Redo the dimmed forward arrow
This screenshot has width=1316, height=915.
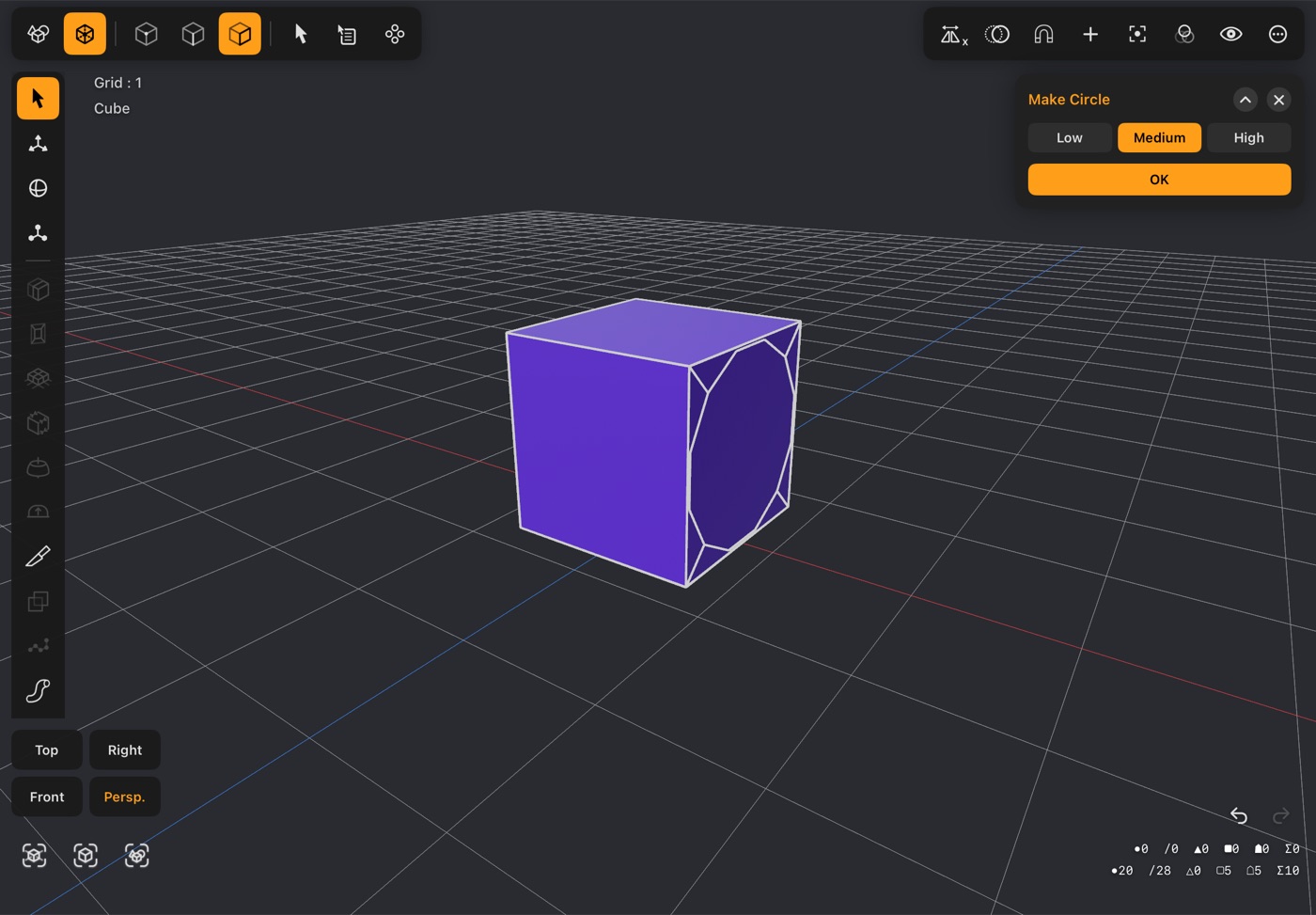[1280, 815]
